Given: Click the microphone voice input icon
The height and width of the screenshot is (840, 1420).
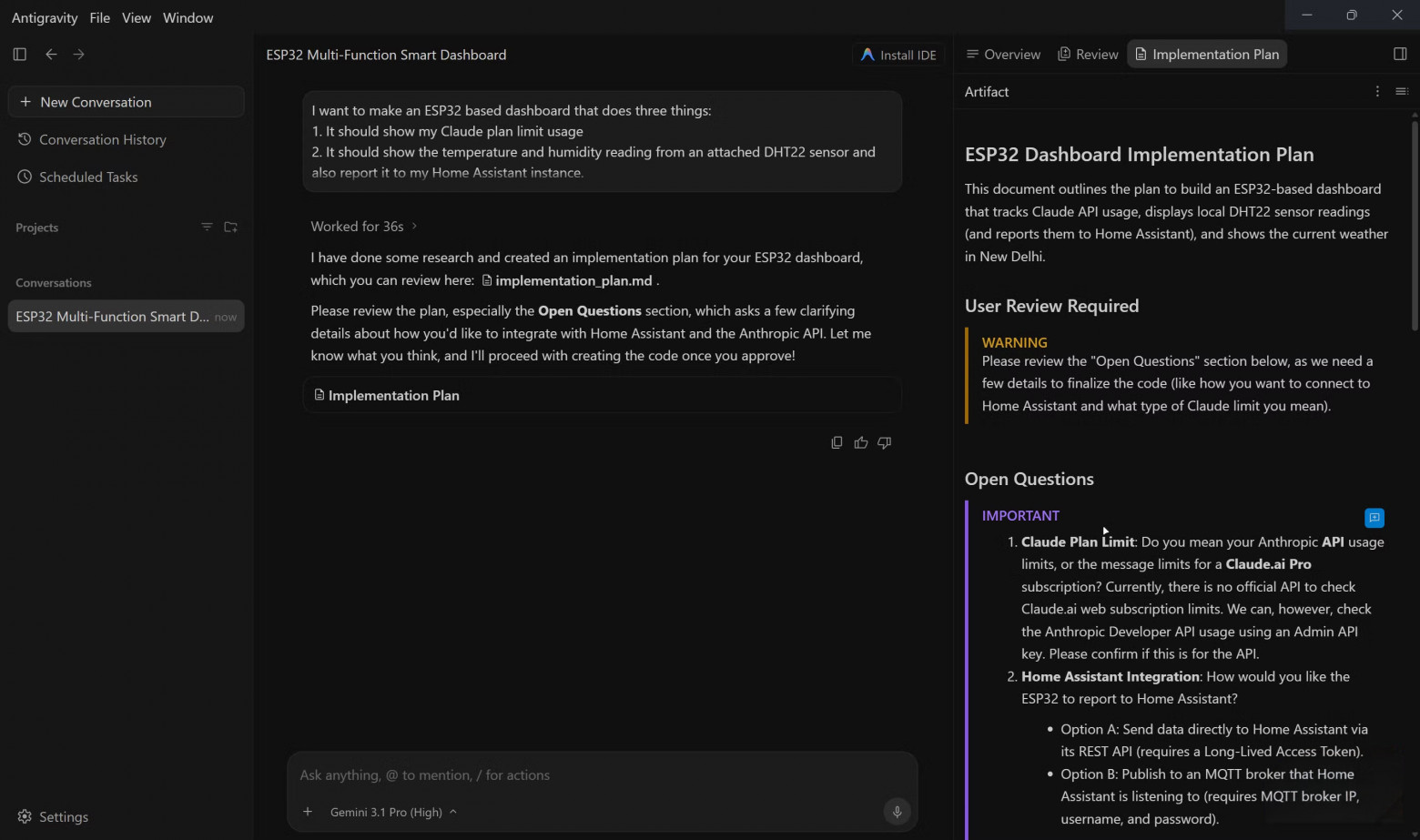Looking at the screenshot, I should (897, 812).
